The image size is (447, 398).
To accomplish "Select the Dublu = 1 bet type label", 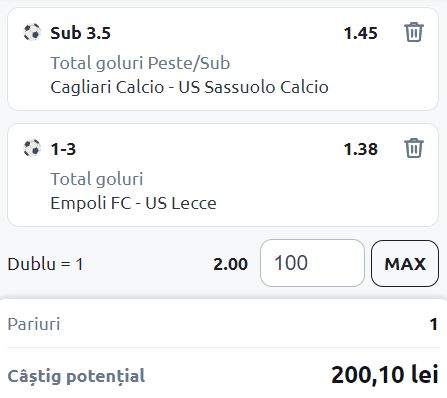I will [x=45, y=264].
